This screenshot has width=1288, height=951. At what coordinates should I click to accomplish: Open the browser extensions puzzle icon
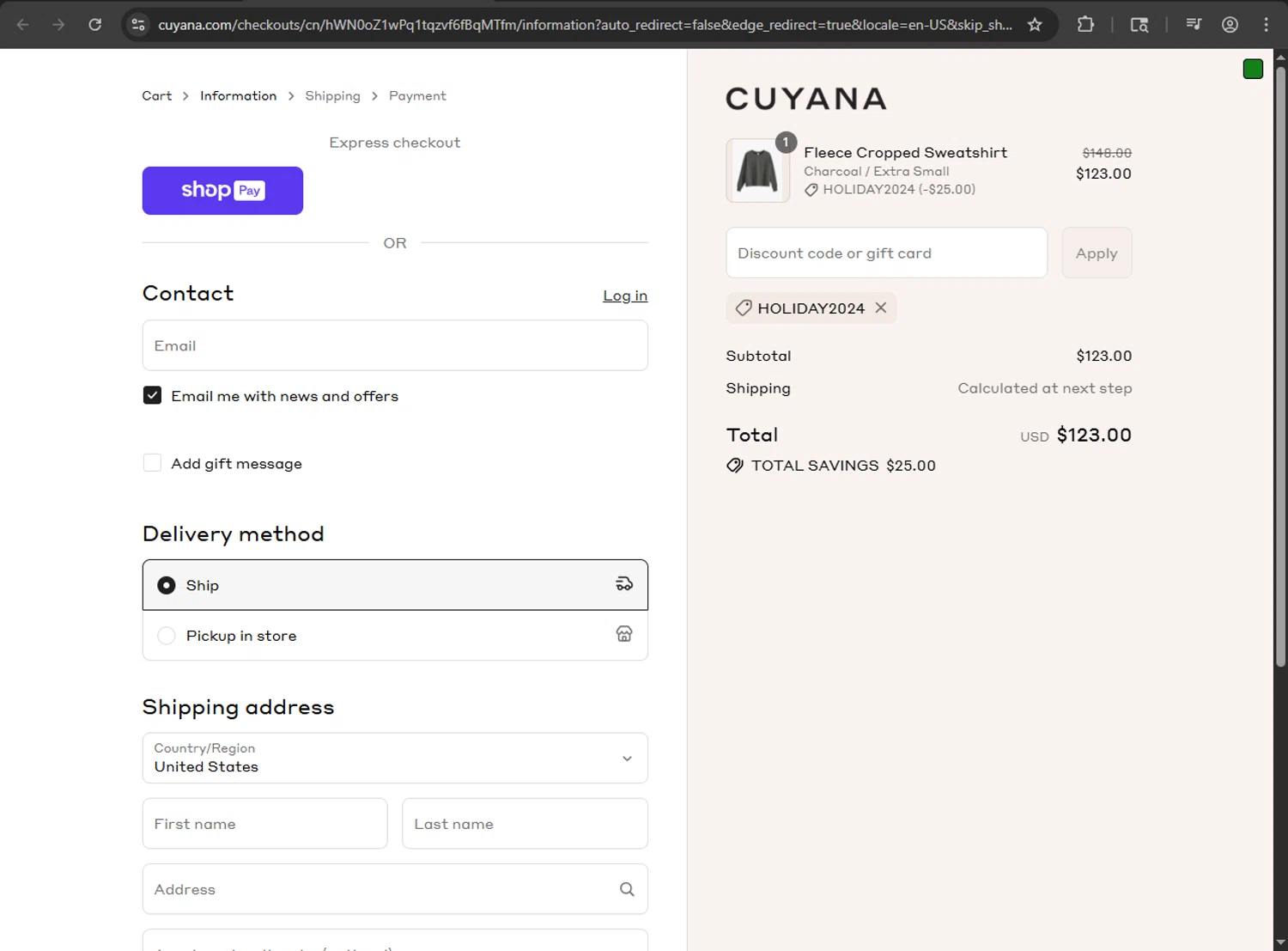(1085, 24)
